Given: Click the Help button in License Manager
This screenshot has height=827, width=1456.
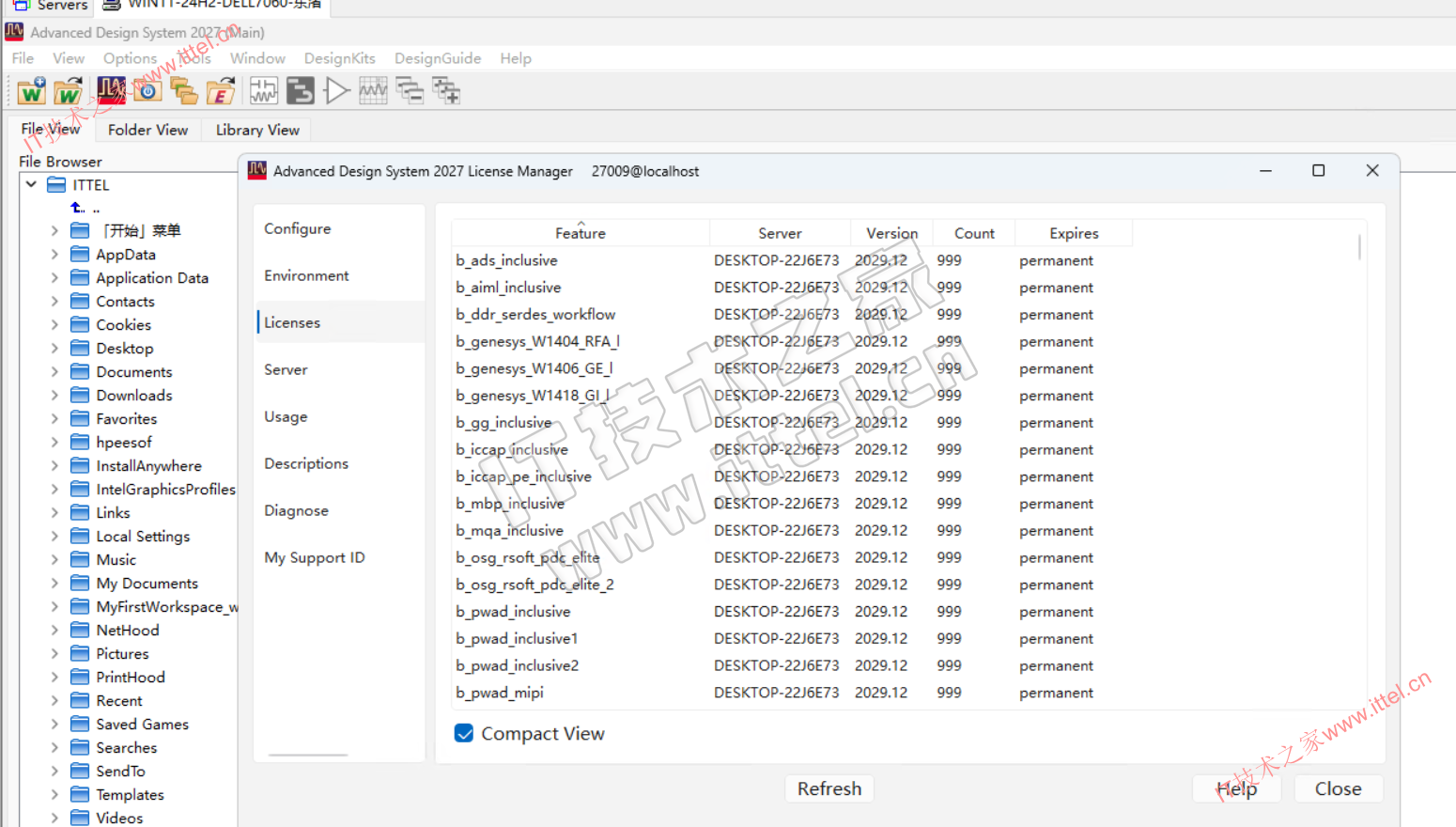Looking at the screenshot, I should pyautogui.click(x=1237, y=788).
